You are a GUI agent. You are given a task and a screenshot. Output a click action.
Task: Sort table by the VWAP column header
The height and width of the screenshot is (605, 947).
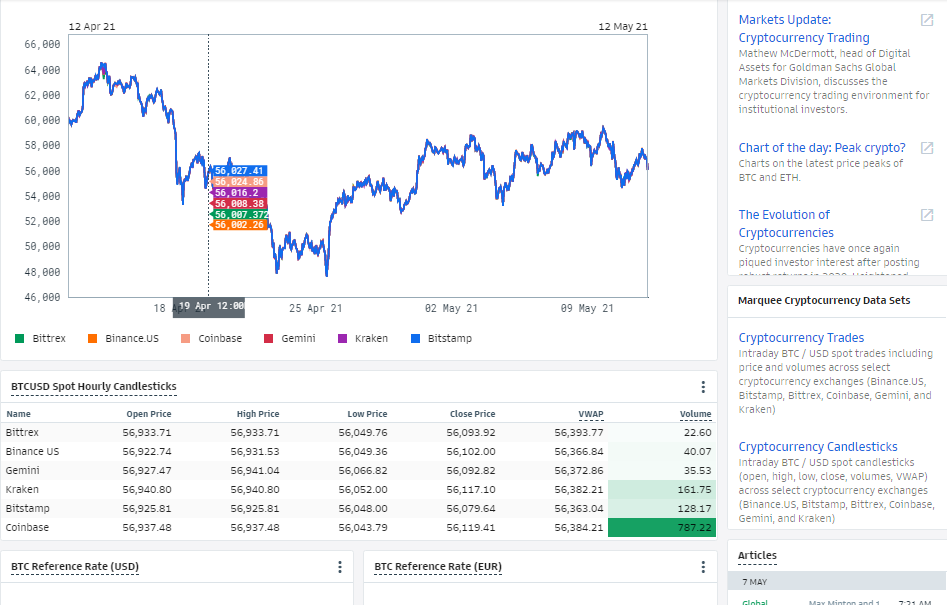click(x=591, y=414)
